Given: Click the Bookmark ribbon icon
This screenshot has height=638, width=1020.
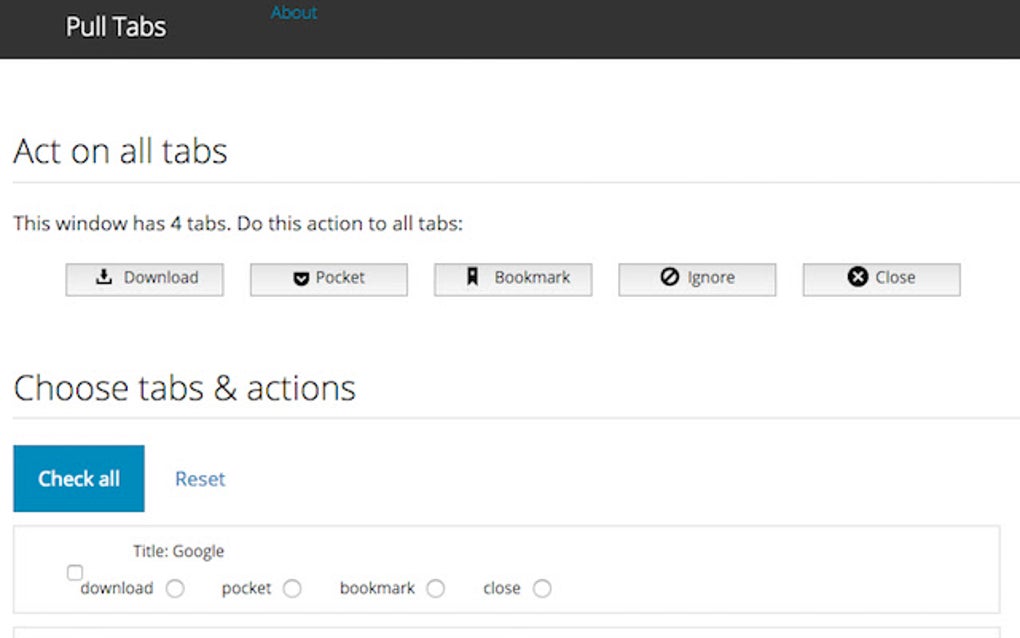Looking at the screenshot, I should (473, 278).
